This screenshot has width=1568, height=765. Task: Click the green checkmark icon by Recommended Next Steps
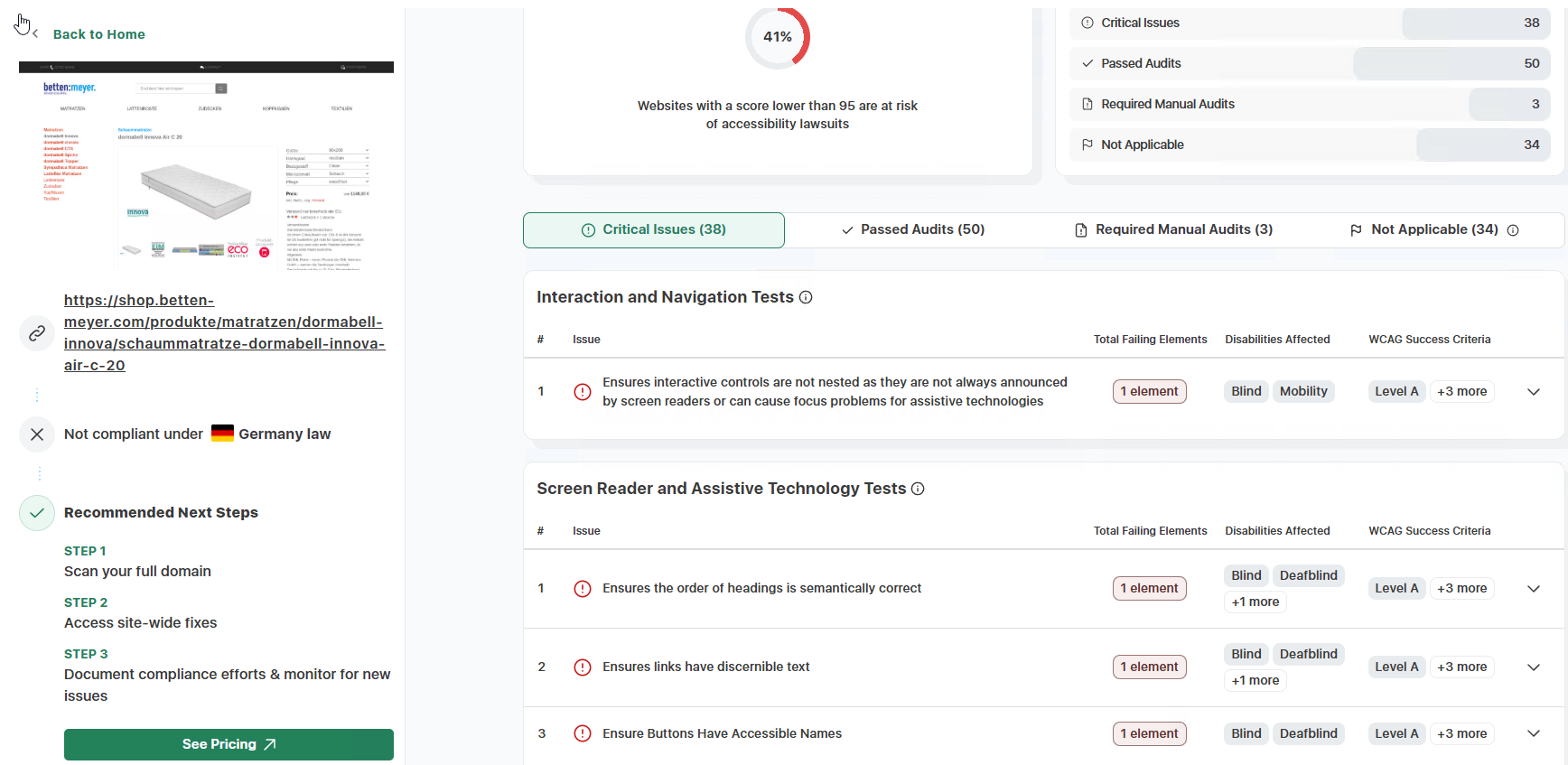[x=37, y=513]
